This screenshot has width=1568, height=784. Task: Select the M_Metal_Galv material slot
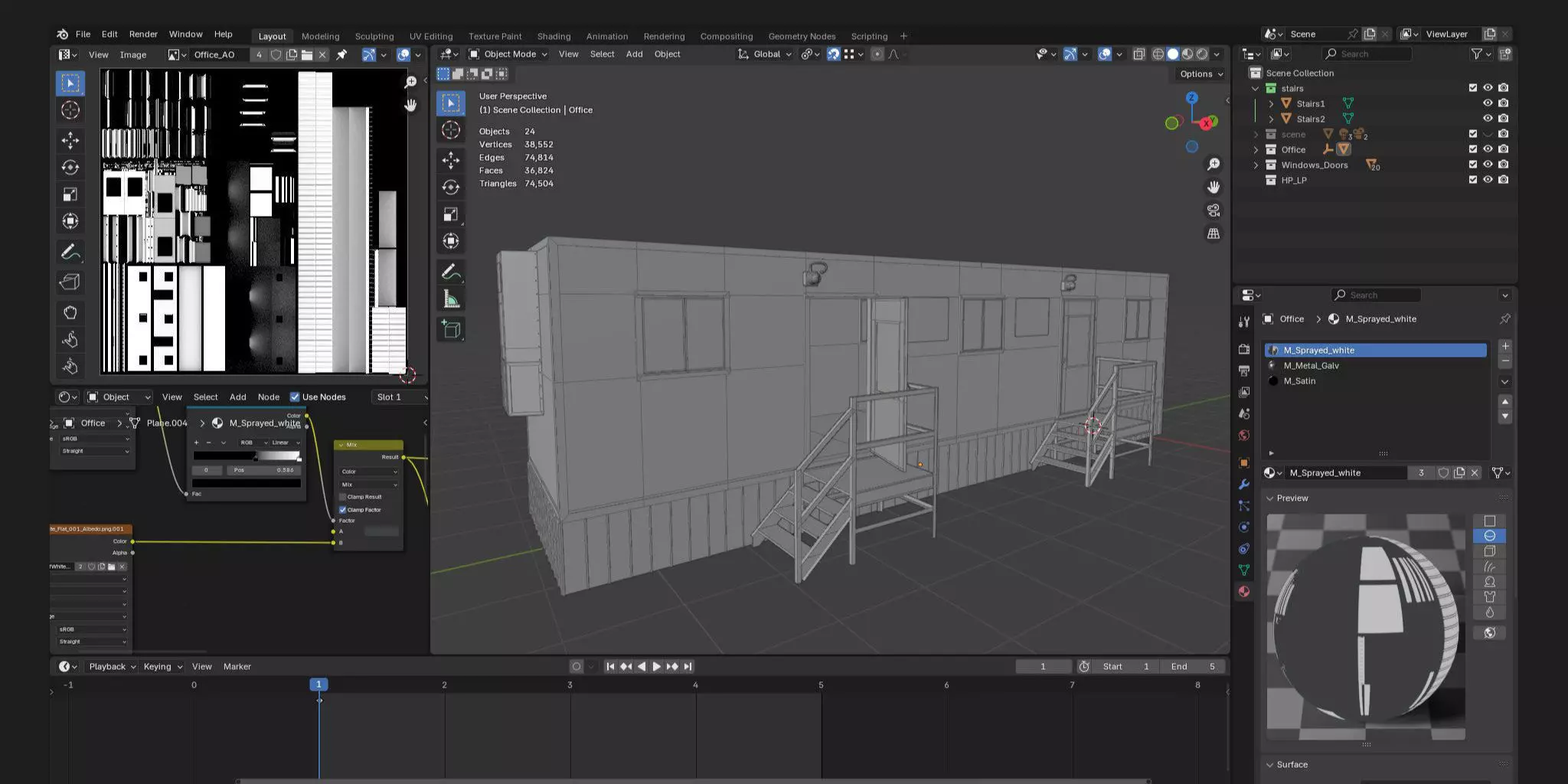(x=1375, y=365)
